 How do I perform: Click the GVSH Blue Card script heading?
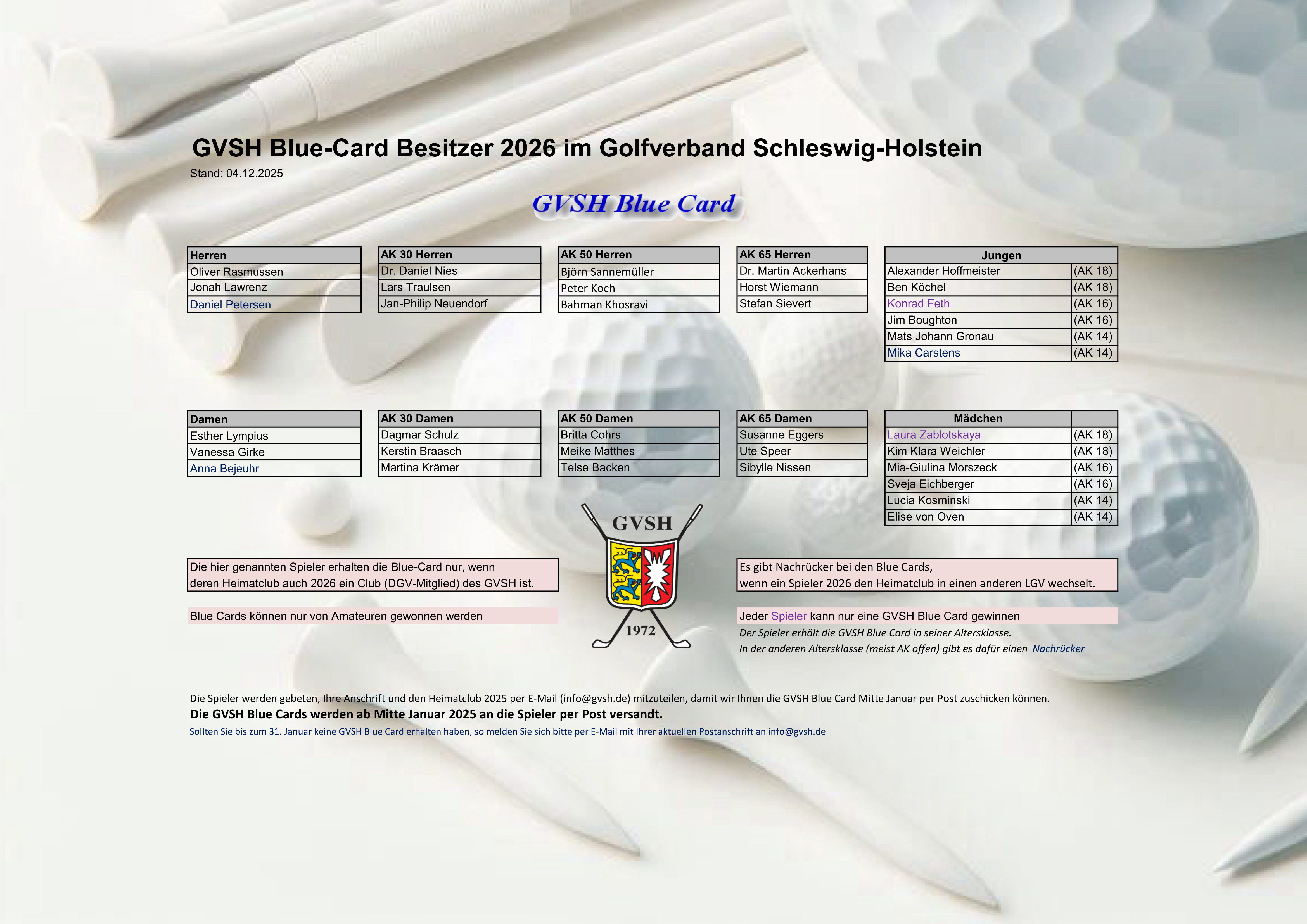pos(634,204)
